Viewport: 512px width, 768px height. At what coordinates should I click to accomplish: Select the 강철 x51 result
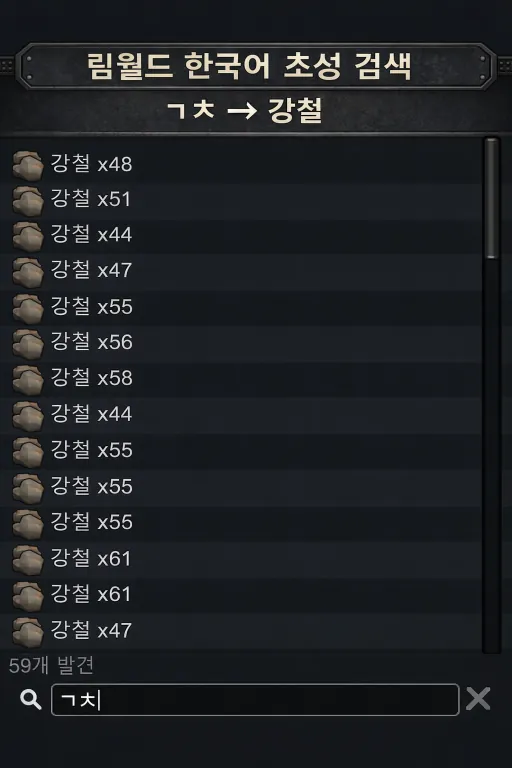241,199
